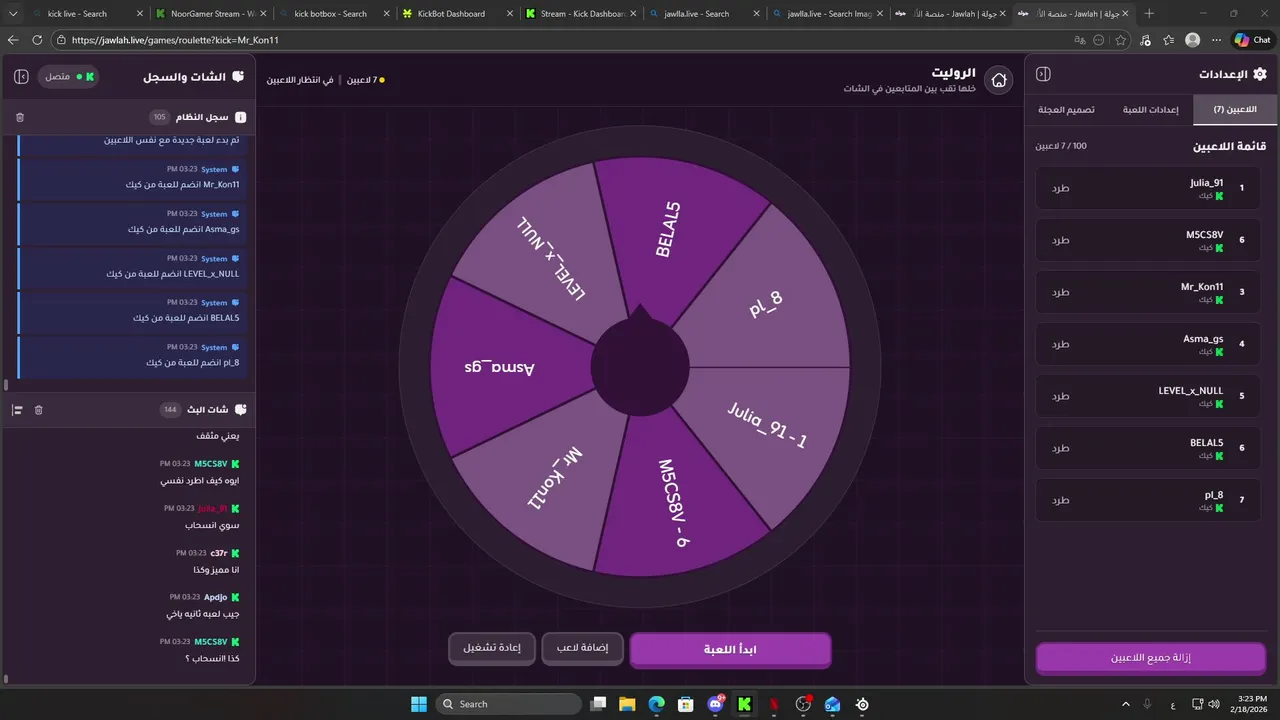This screenshot has width=1280, height=720.
Task: Open the اللاعبين (7) tab
Action: 1235,109
